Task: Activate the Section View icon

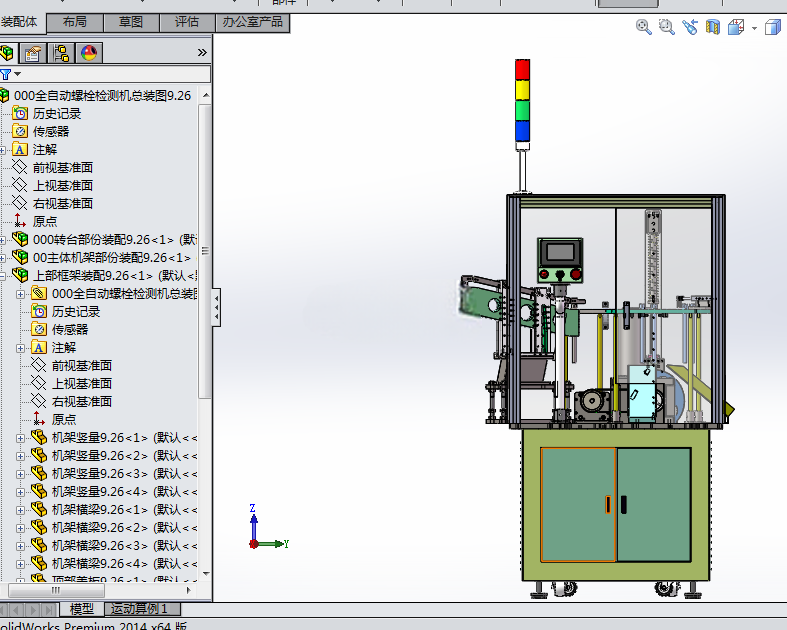Action: tap(713, 27)
